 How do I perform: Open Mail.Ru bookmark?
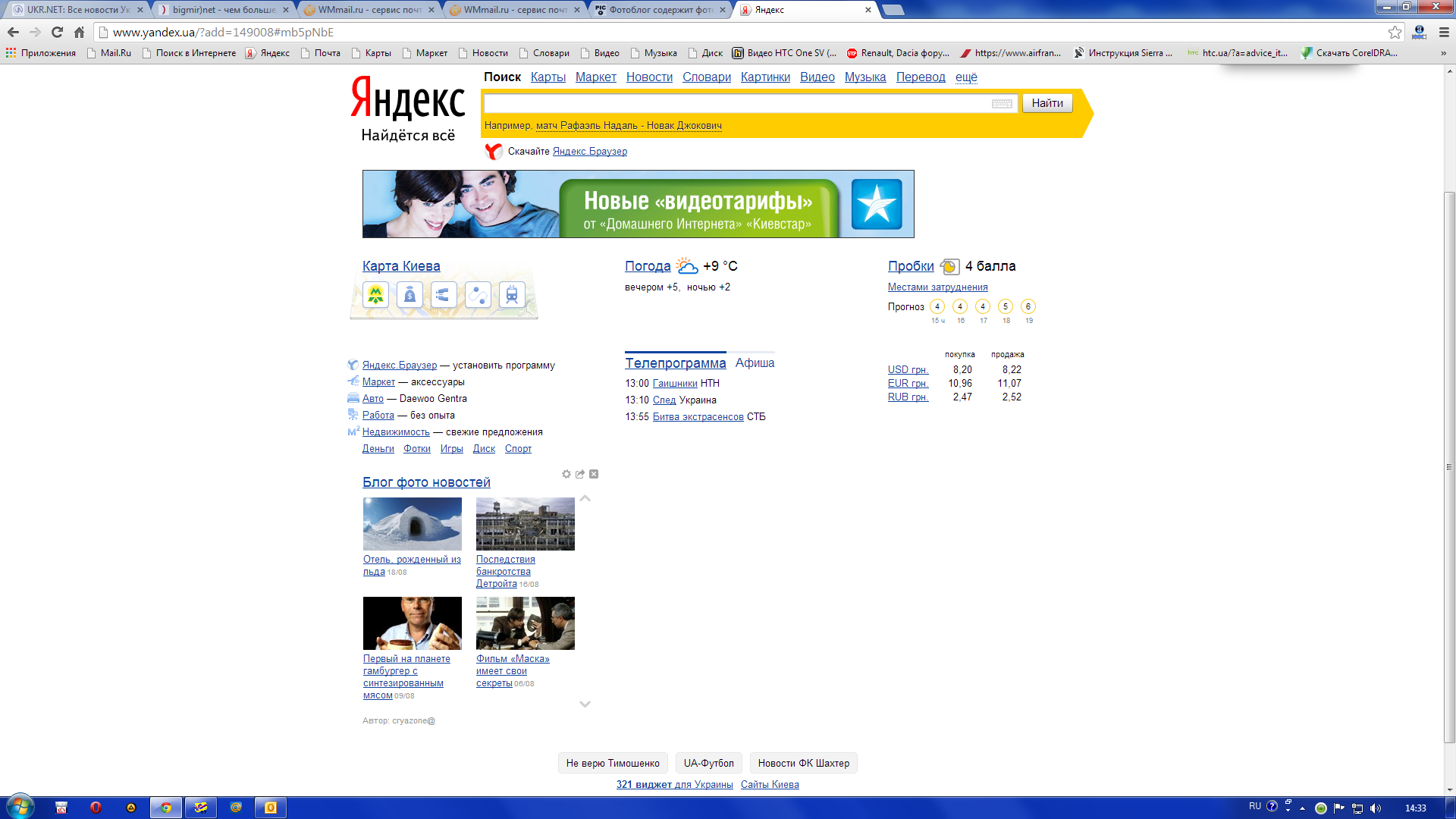[x=109, y=53]
